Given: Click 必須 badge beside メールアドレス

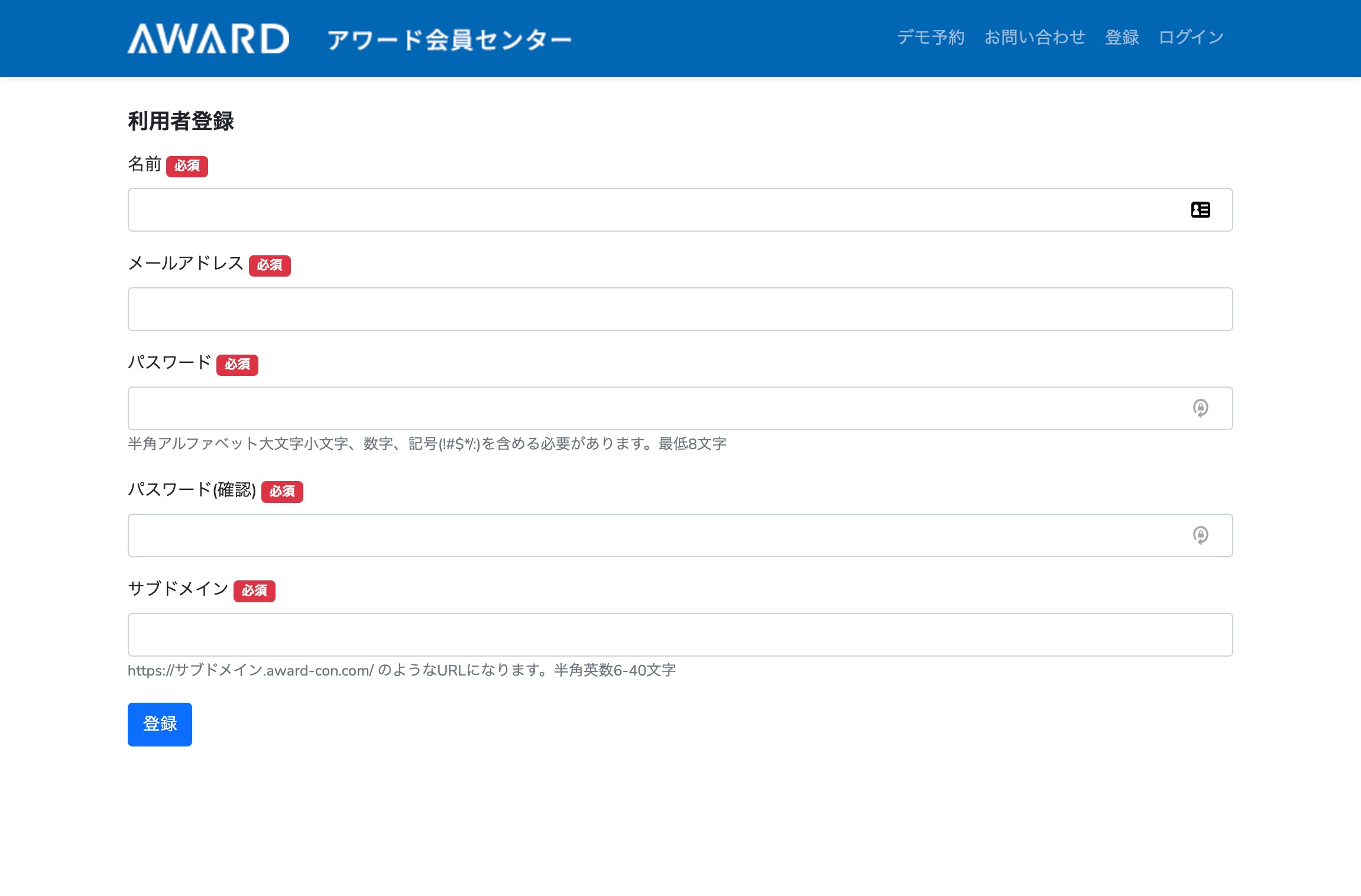Looking at the screenshot, I should coord(270,265).
